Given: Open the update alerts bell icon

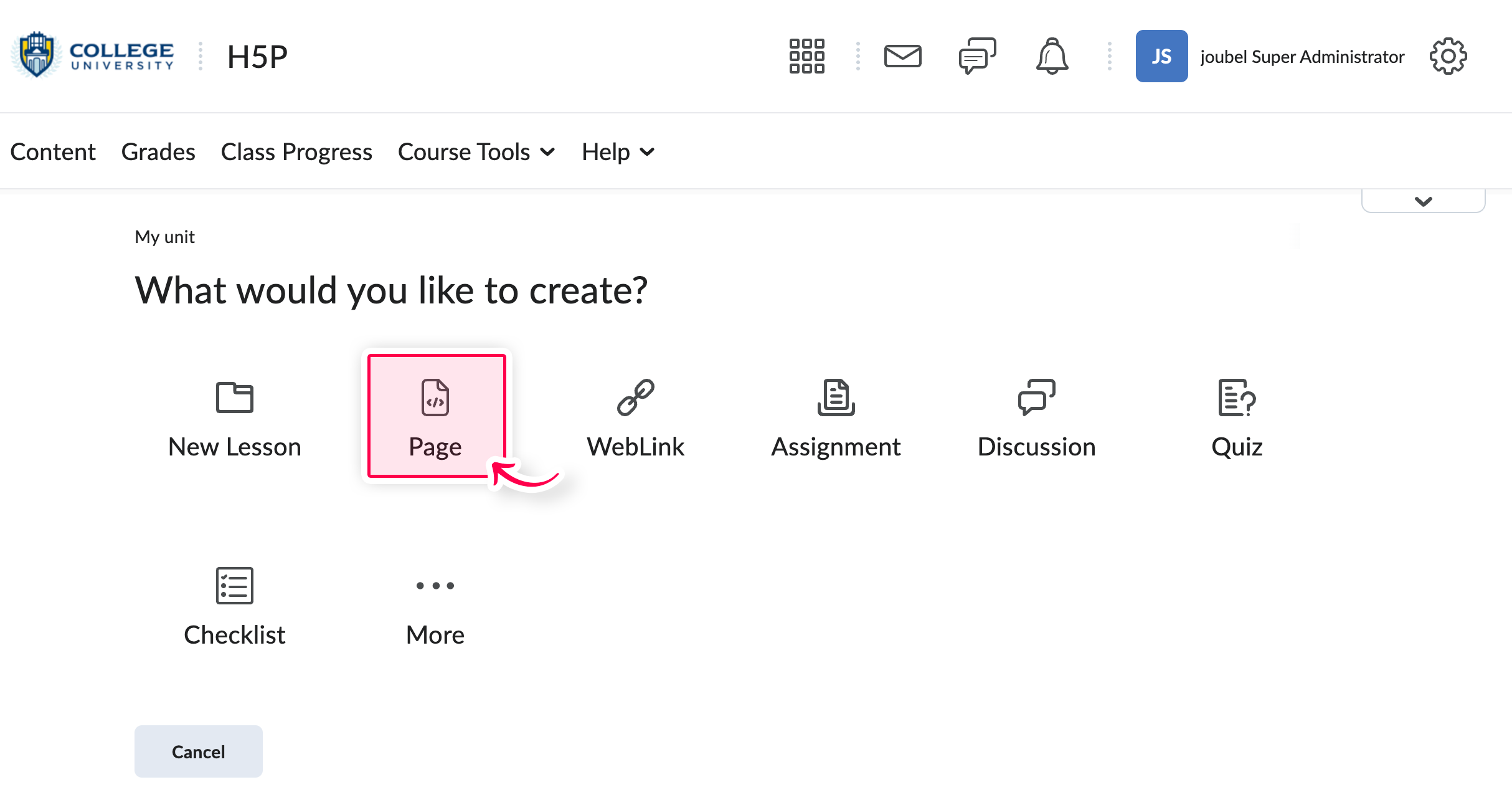Looking at the screenshot, I should (x=1052, y=56).
